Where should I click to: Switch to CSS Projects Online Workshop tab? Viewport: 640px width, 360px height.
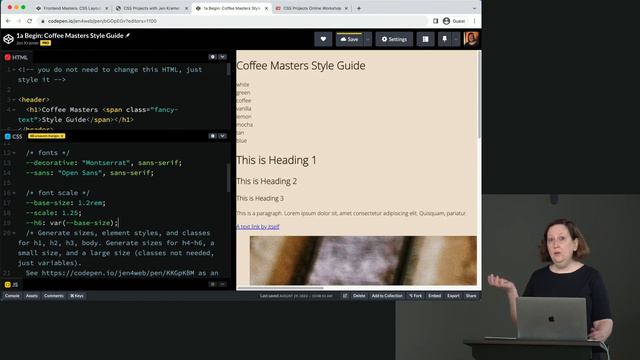point(311,8)
